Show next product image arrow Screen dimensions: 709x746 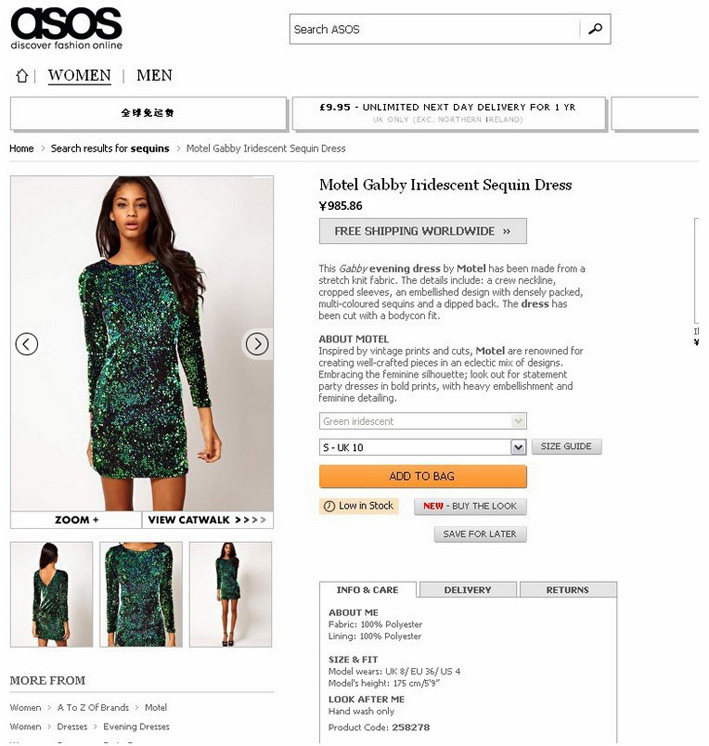point(257,344)
